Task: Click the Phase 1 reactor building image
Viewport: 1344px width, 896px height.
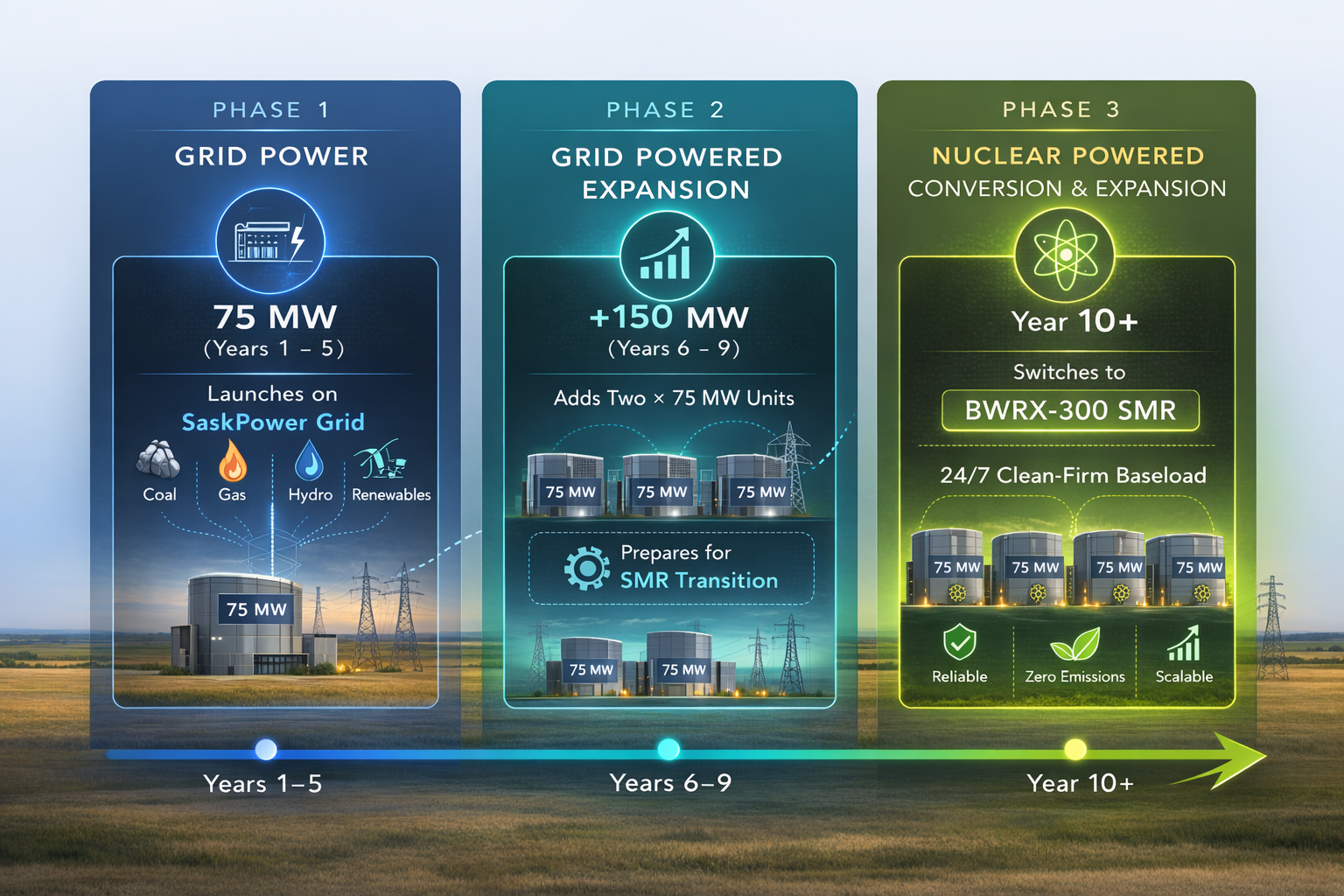Action: (254, 623)
